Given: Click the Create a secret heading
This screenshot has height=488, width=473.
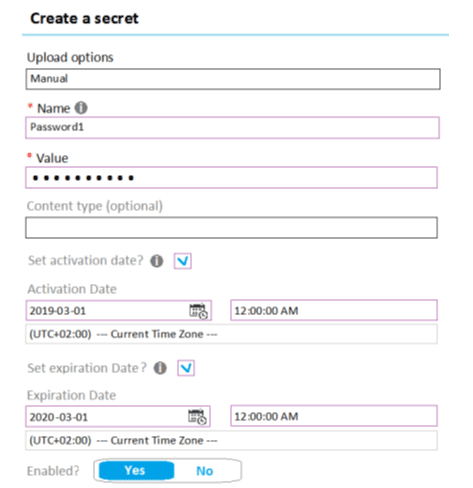Looking at the screenshot, I should pyautogui.click(x=84, y=18).
